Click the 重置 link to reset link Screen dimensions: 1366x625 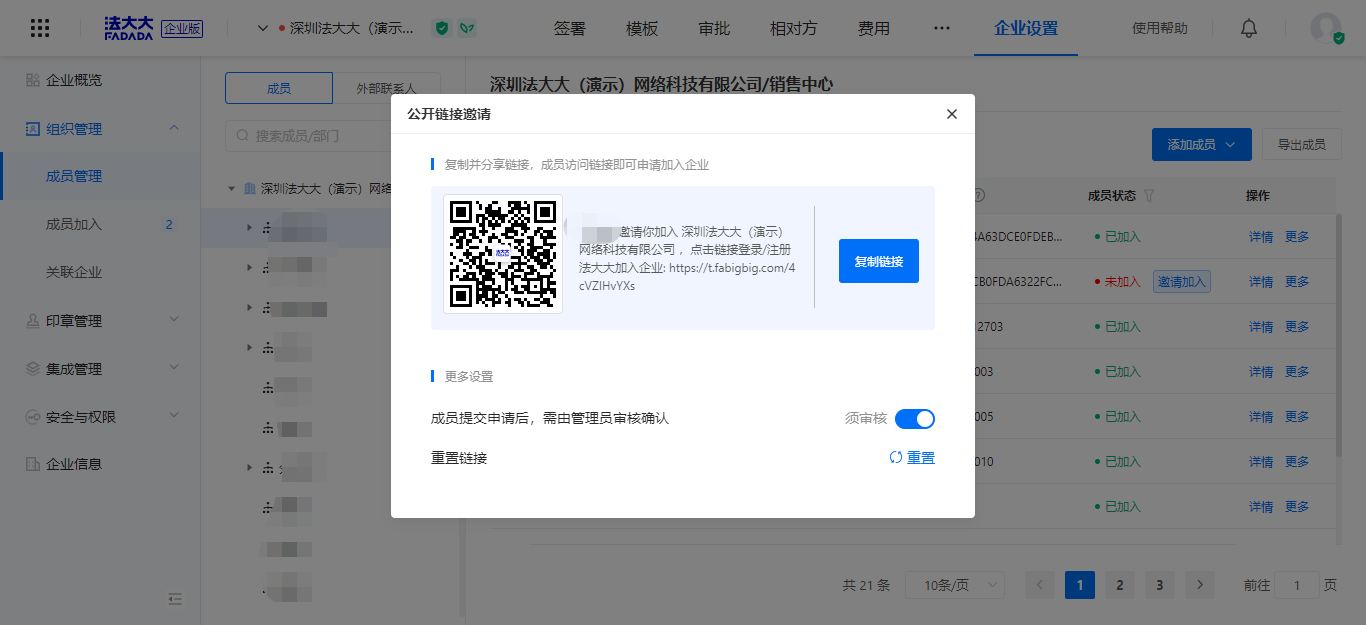(912, 458)
